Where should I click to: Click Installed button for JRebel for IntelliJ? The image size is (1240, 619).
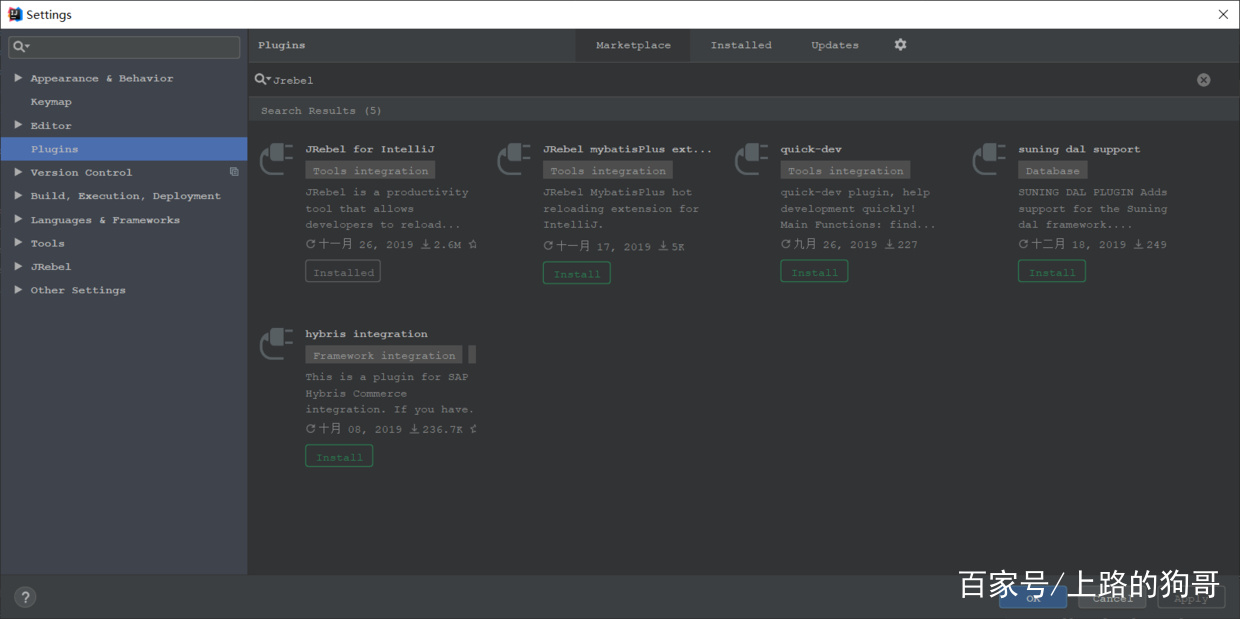[x=343, y=272]
